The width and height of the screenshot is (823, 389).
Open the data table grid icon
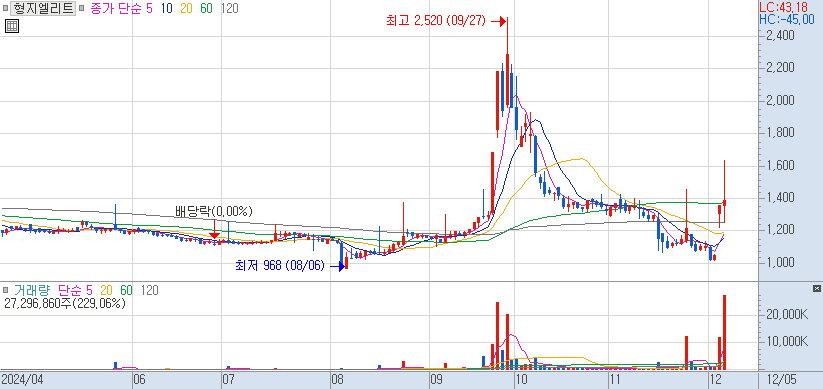(12, 26)
